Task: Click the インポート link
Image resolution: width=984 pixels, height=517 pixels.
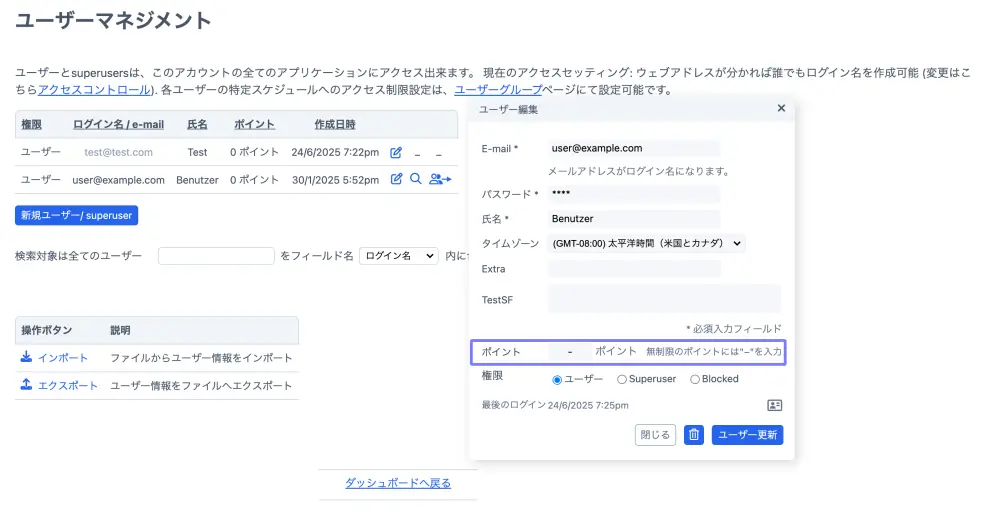Action: [63, 358]
